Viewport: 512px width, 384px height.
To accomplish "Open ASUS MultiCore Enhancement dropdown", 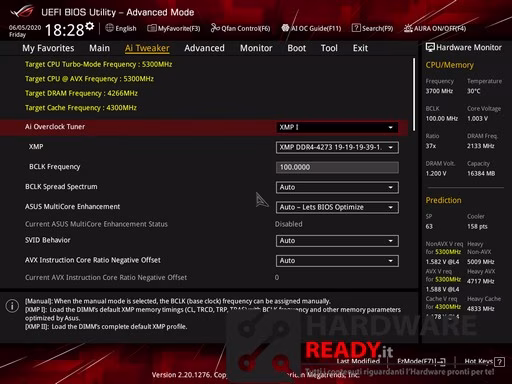I will pos(337,207).
